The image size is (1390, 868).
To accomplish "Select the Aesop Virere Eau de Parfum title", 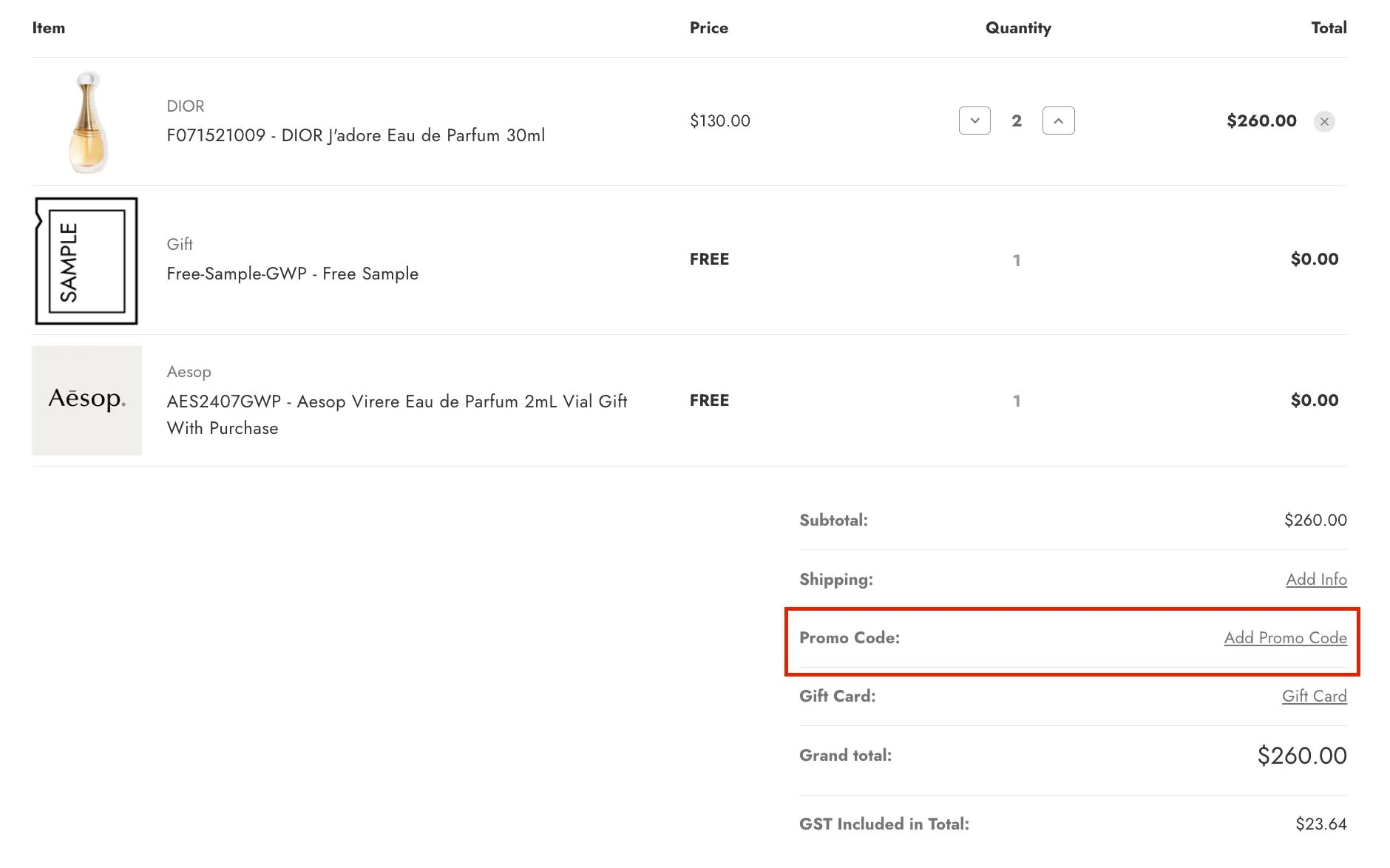I will pos(397,401).
